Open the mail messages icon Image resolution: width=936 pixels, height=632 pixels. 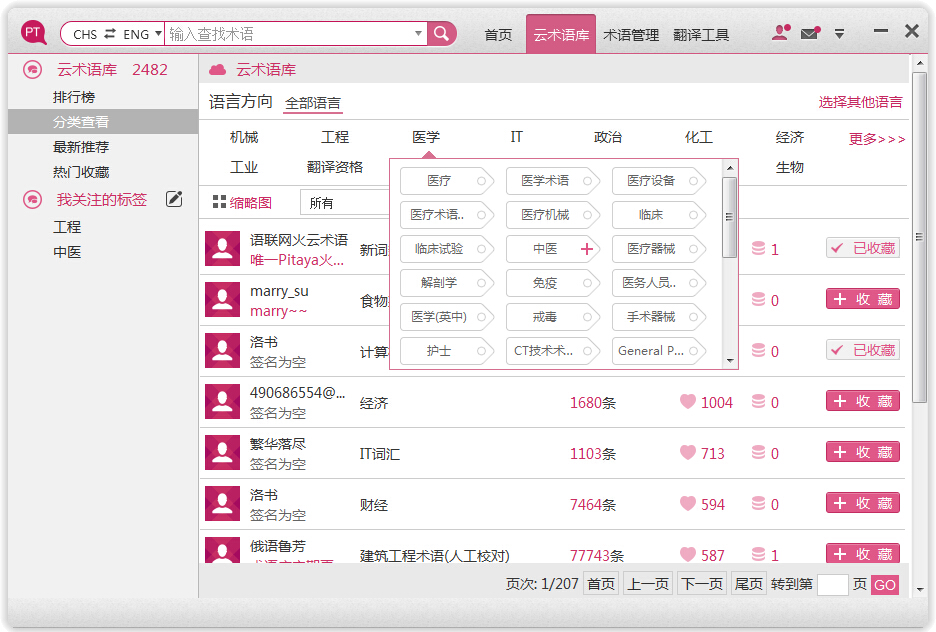click(810, 33)
